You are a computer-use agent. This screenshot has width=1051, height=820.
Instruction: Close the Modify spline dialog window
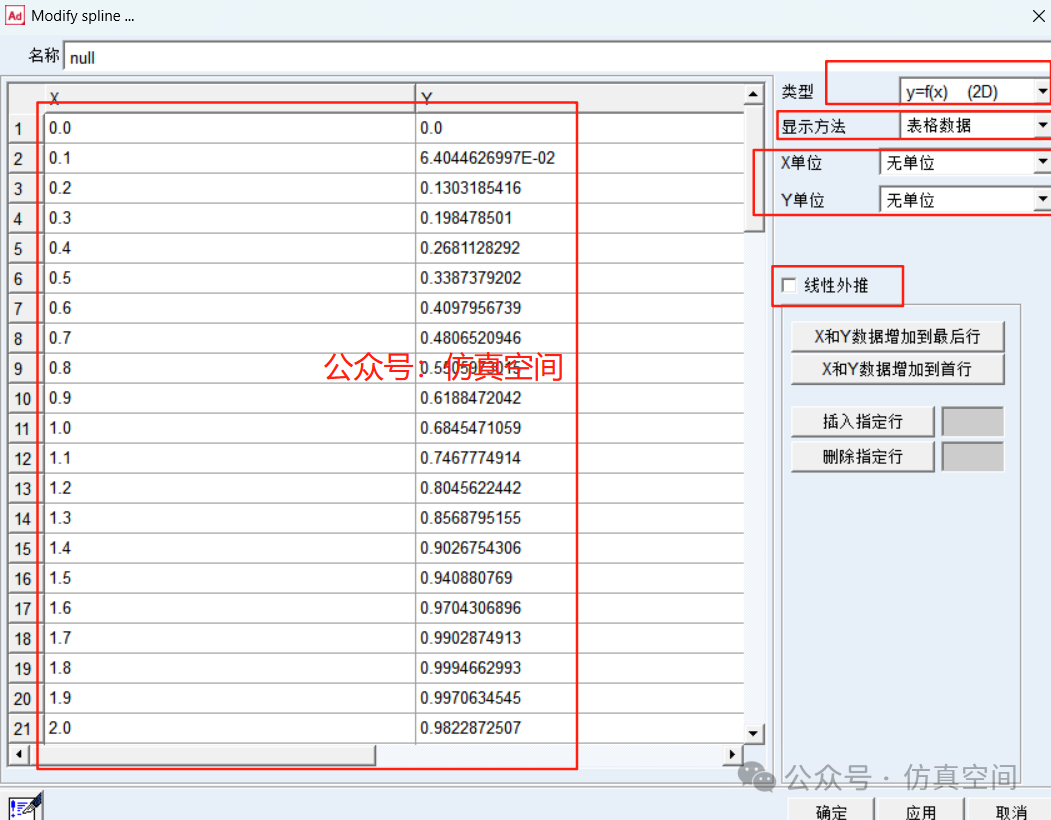coord(1037,16)
